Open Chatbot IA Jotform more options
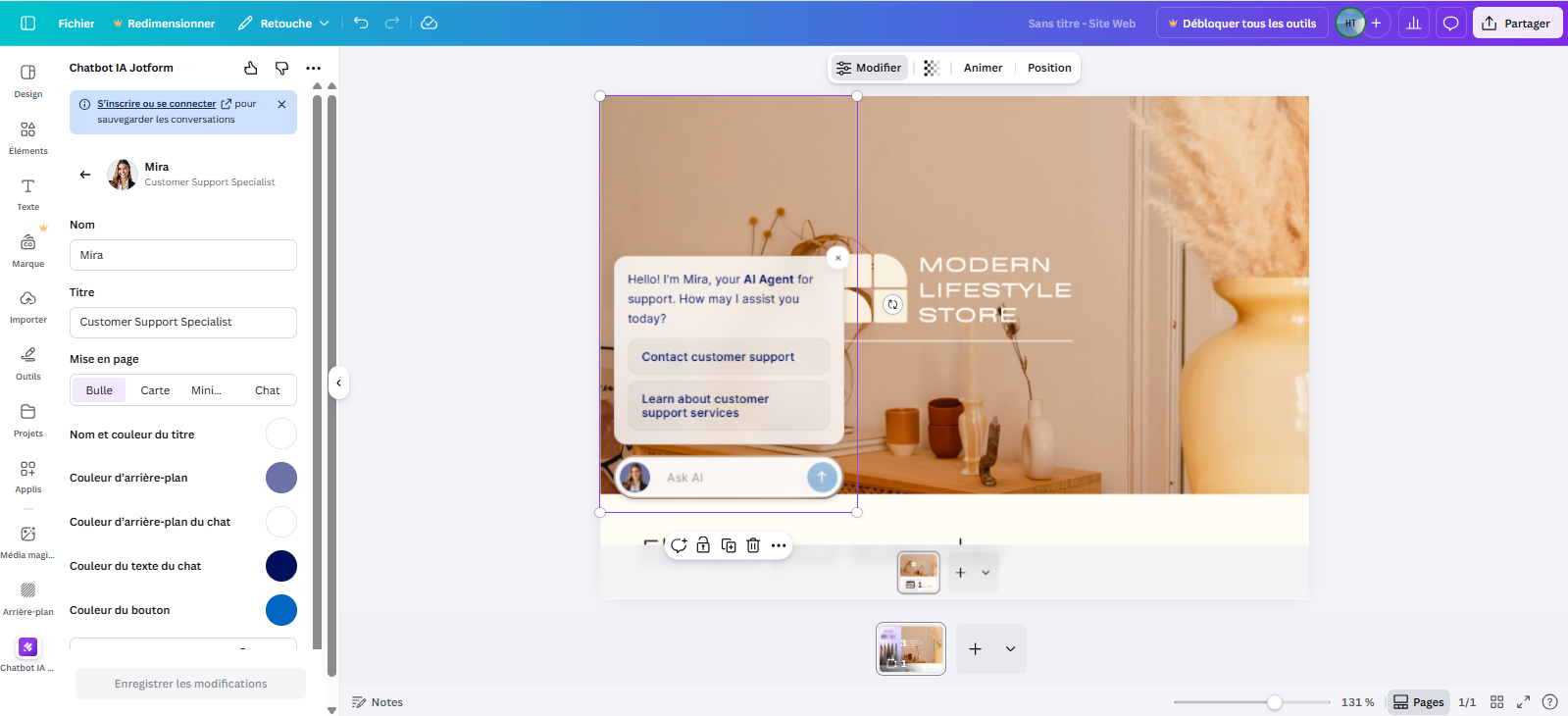The image size is (1568, 716). (x=313, y=68)
